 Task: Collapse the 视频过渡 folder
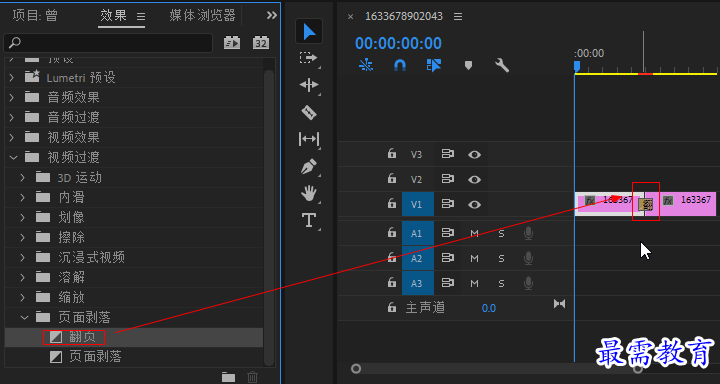point(13,158)
